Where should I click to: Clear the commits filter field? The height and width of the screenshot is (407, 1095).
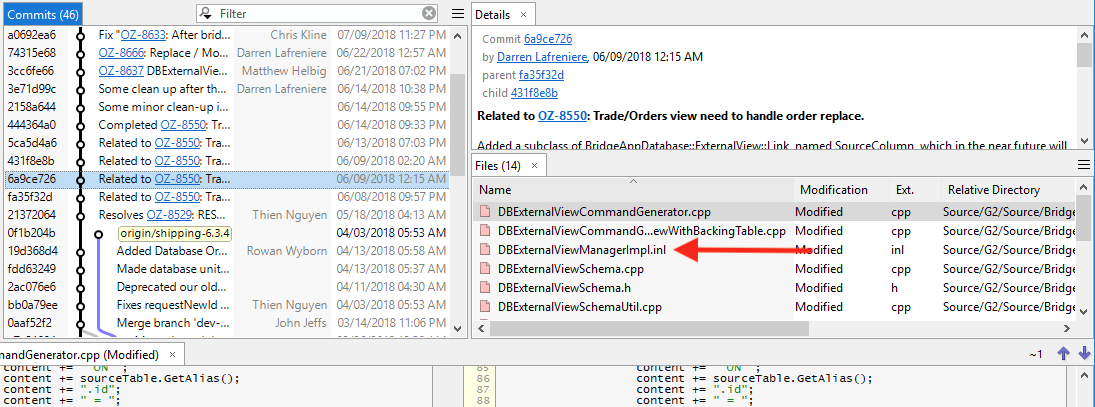(429, 13)
